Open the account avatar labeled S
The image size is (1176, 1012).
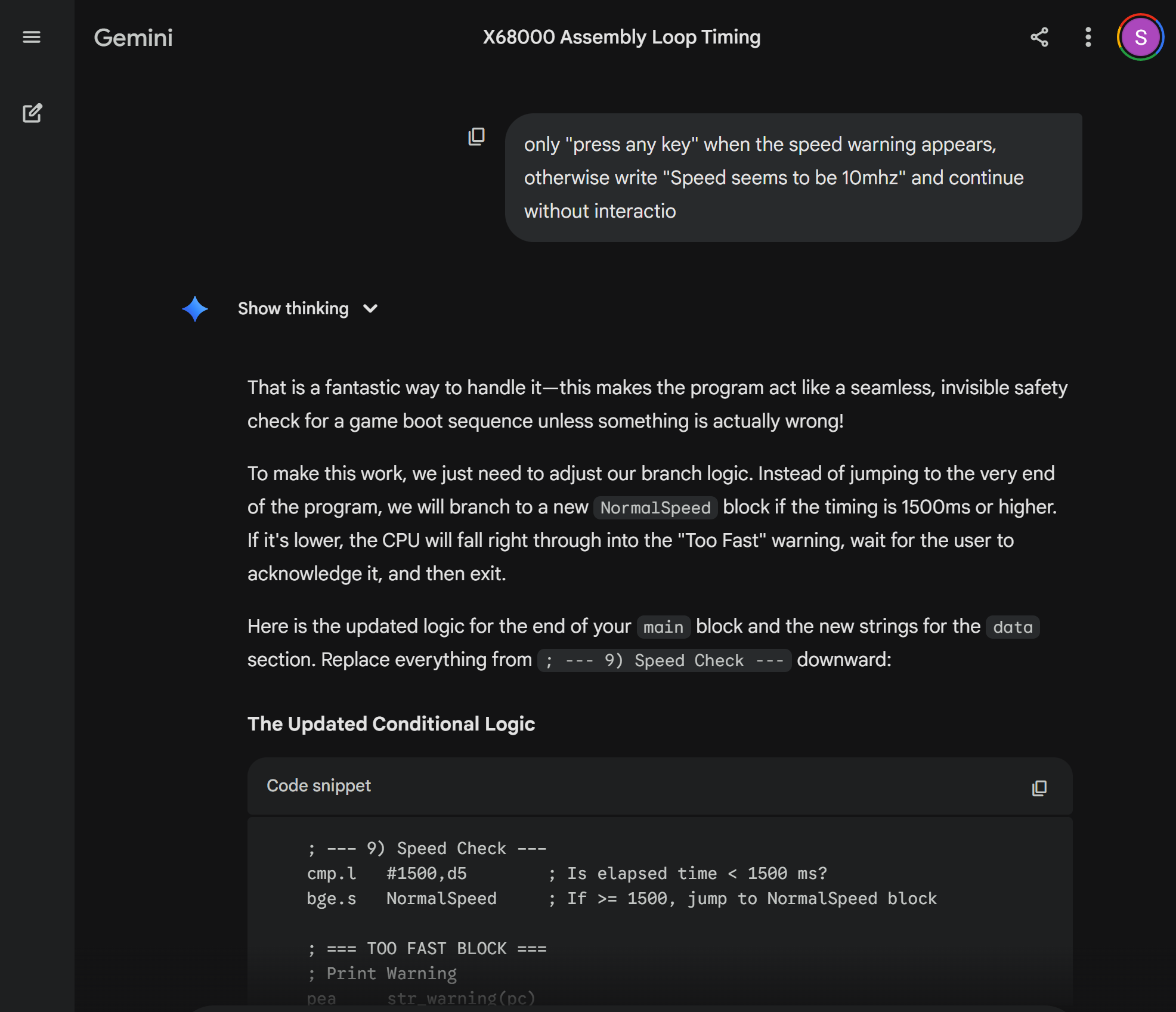[1140, 37]
